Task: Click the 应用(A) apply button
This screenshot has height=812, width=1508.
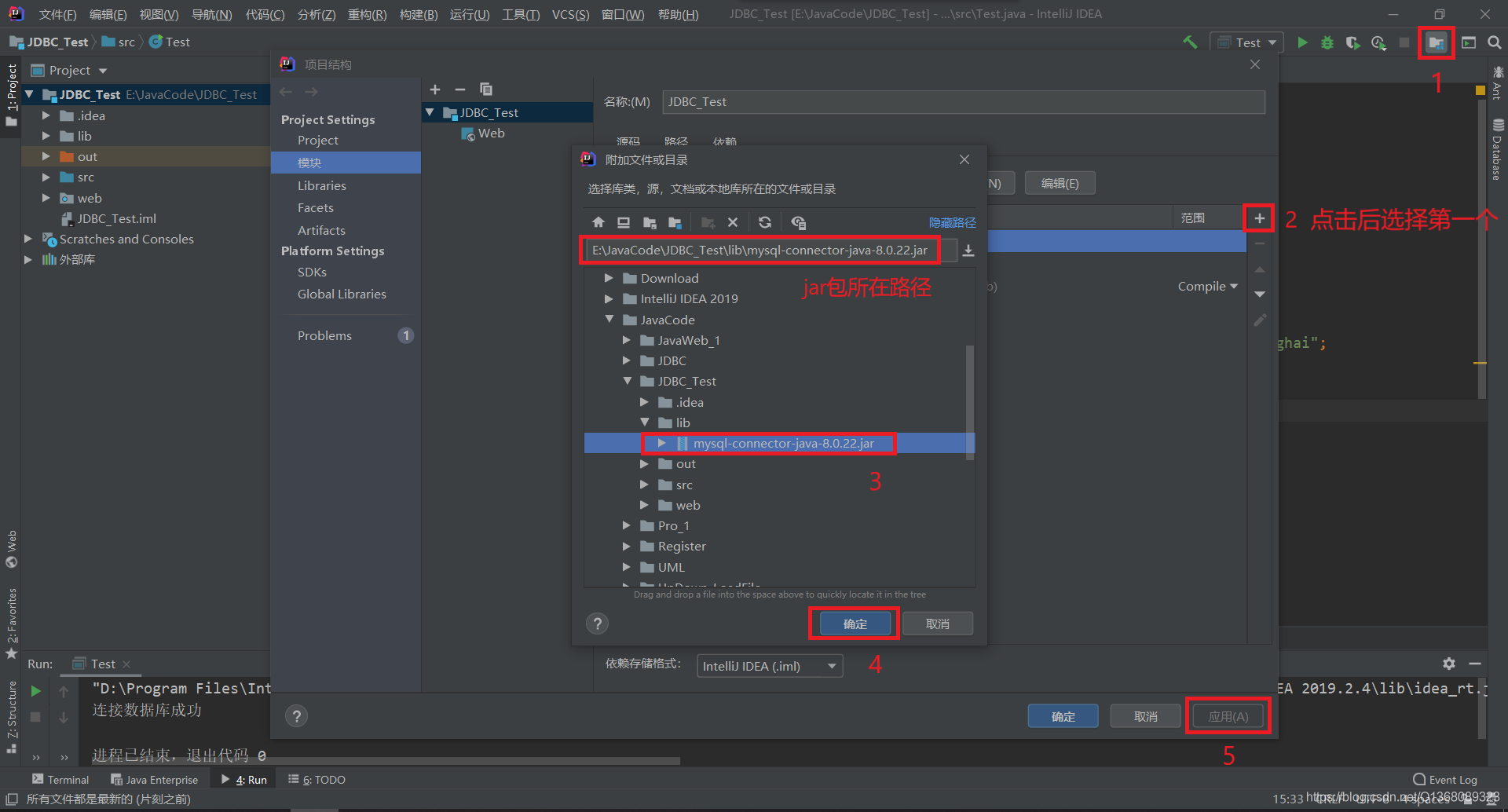Action: tap(1228, 716)
